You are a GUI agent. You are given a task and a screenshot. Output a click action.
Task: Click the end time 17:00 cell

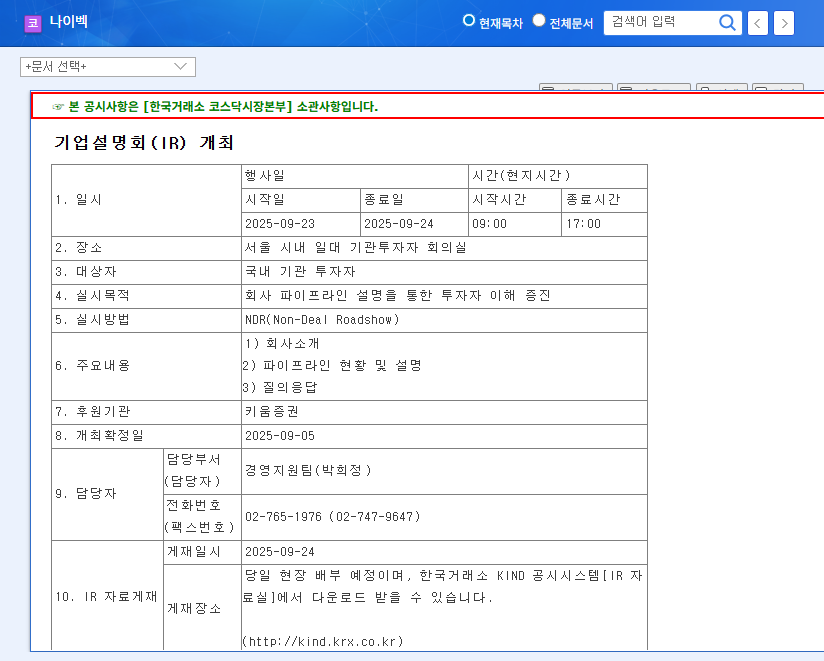coord(604,224)
